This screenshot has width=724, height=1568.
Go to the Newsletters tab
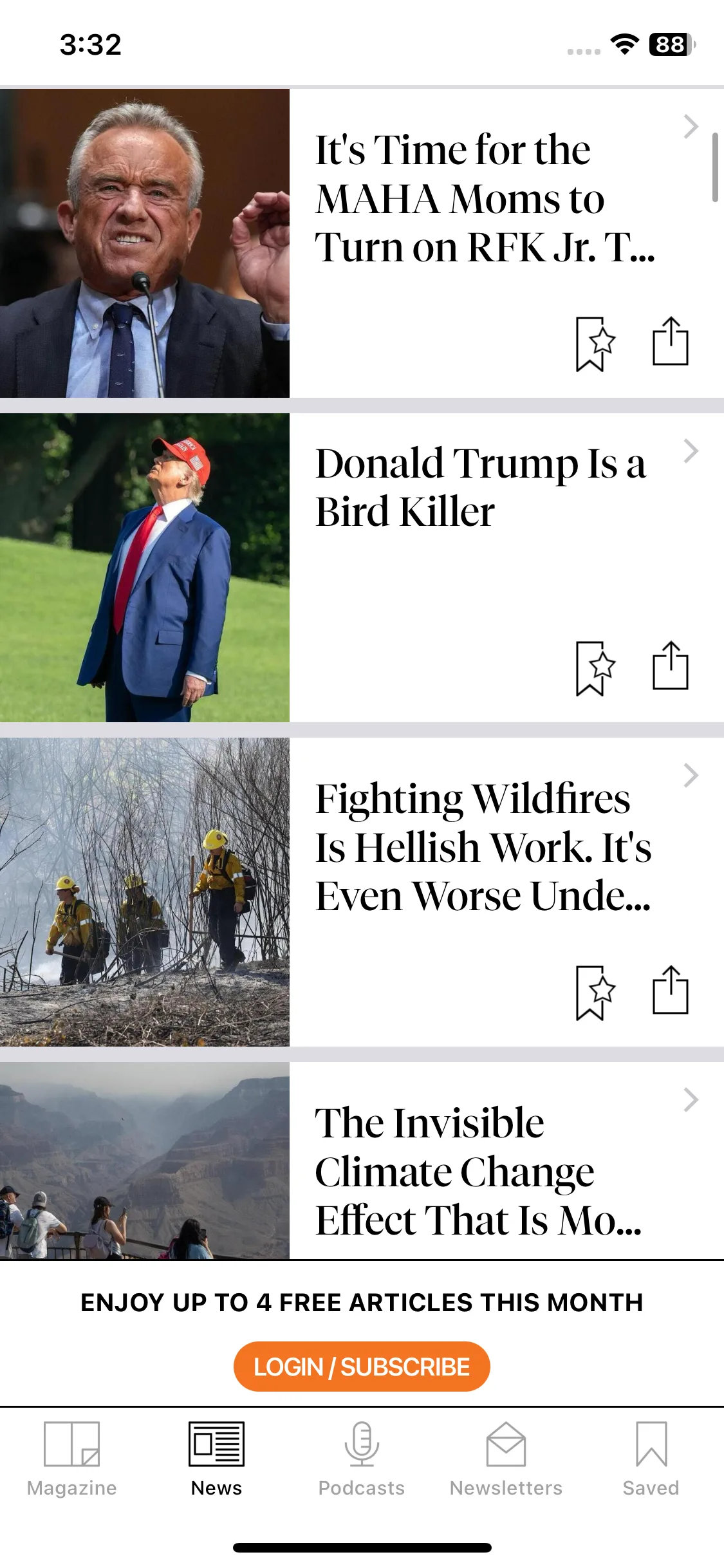[x=506, y=1459]
